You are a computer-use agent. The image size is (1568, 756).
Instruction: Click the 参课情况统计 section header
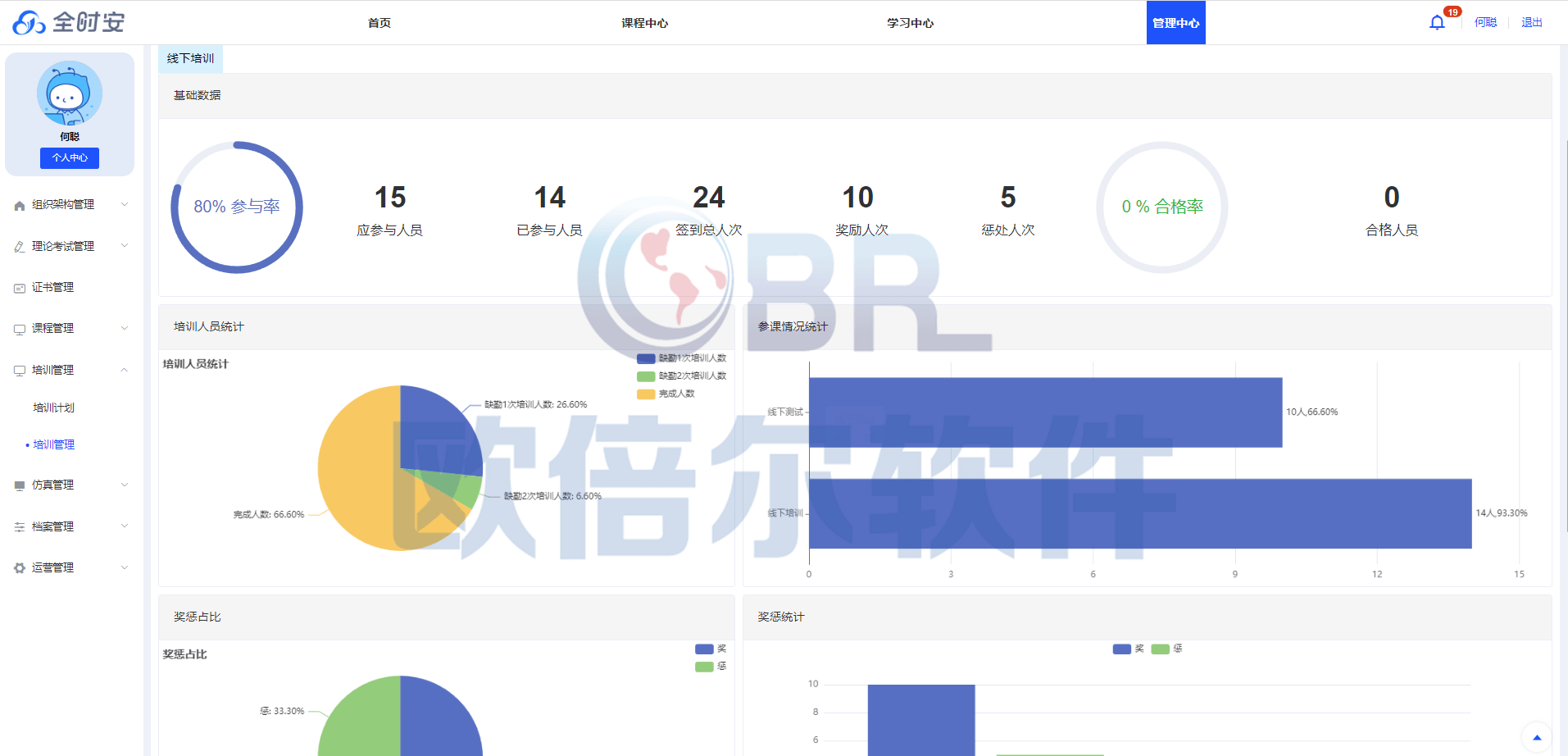(1147, 327)
